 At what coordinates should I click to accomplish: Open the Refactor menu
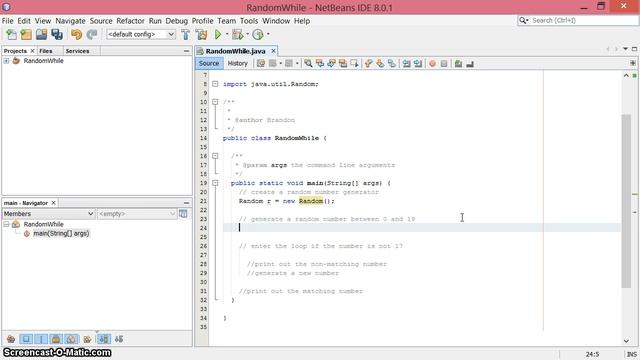130,21
